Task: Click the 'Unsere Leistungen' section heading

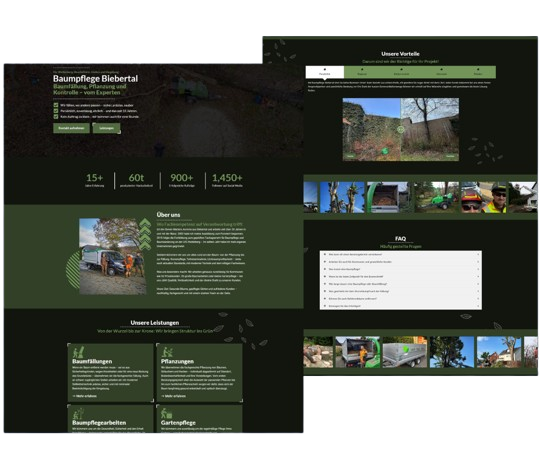Action: coord(155,323)
